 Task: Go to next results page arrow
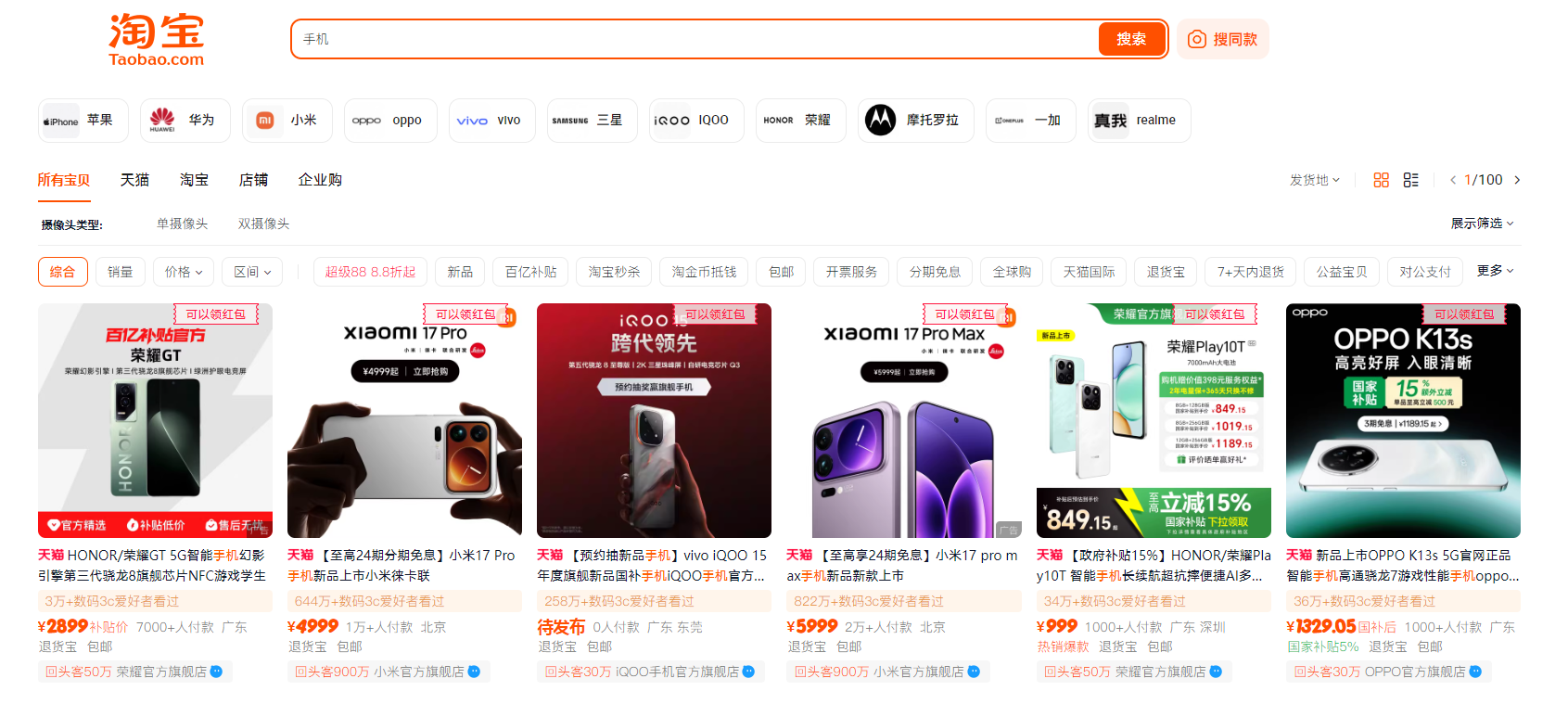(1517, 180)
